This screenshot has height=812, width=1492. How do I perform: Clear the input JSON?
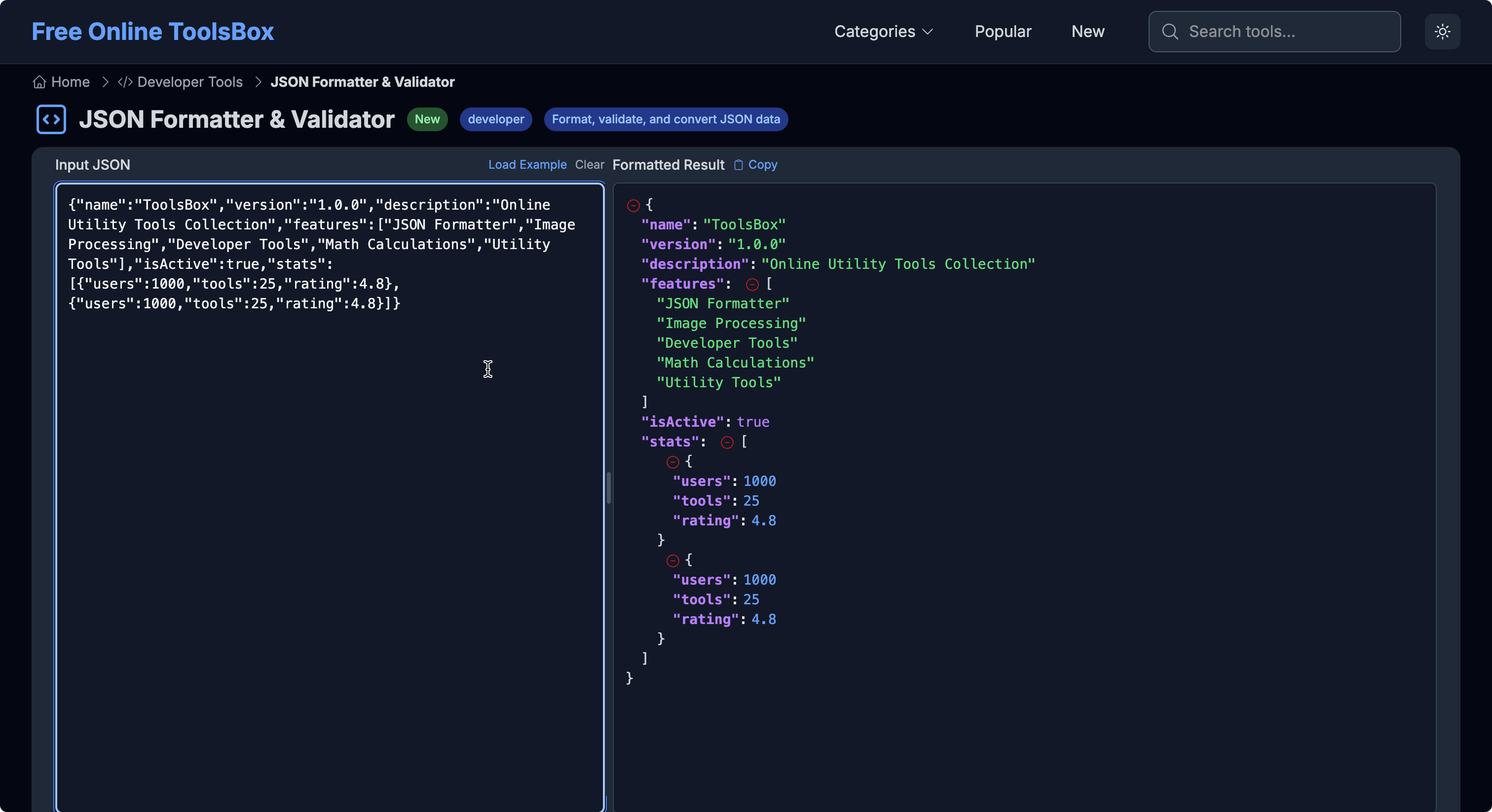click(x=589, y=164)
